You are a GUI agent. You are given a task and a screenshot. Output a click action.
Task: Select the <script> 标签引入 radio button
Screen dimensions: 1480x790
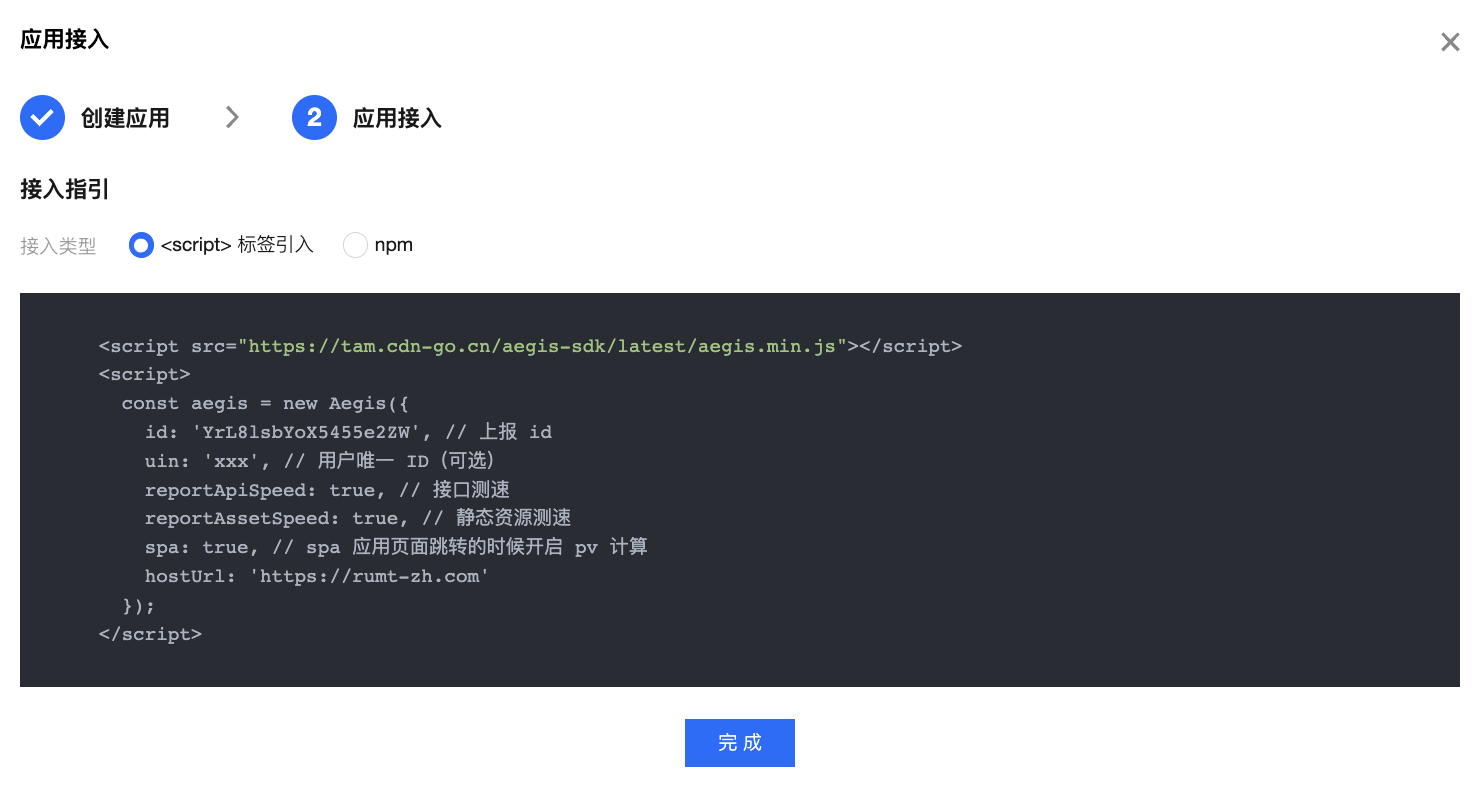tap(141, 245)
